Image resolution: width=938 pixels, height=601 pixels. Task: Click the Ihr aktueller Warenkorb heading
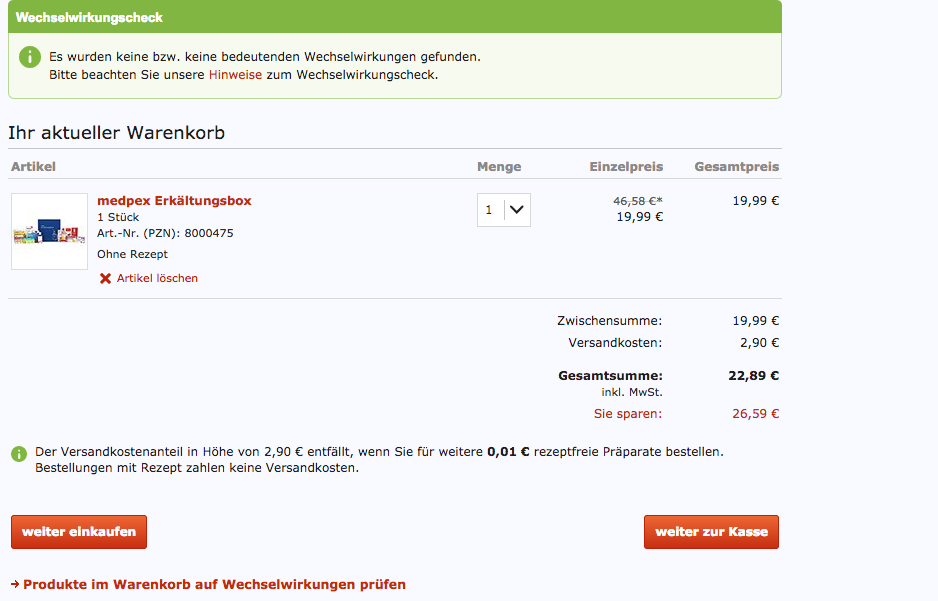coord(116,133)
